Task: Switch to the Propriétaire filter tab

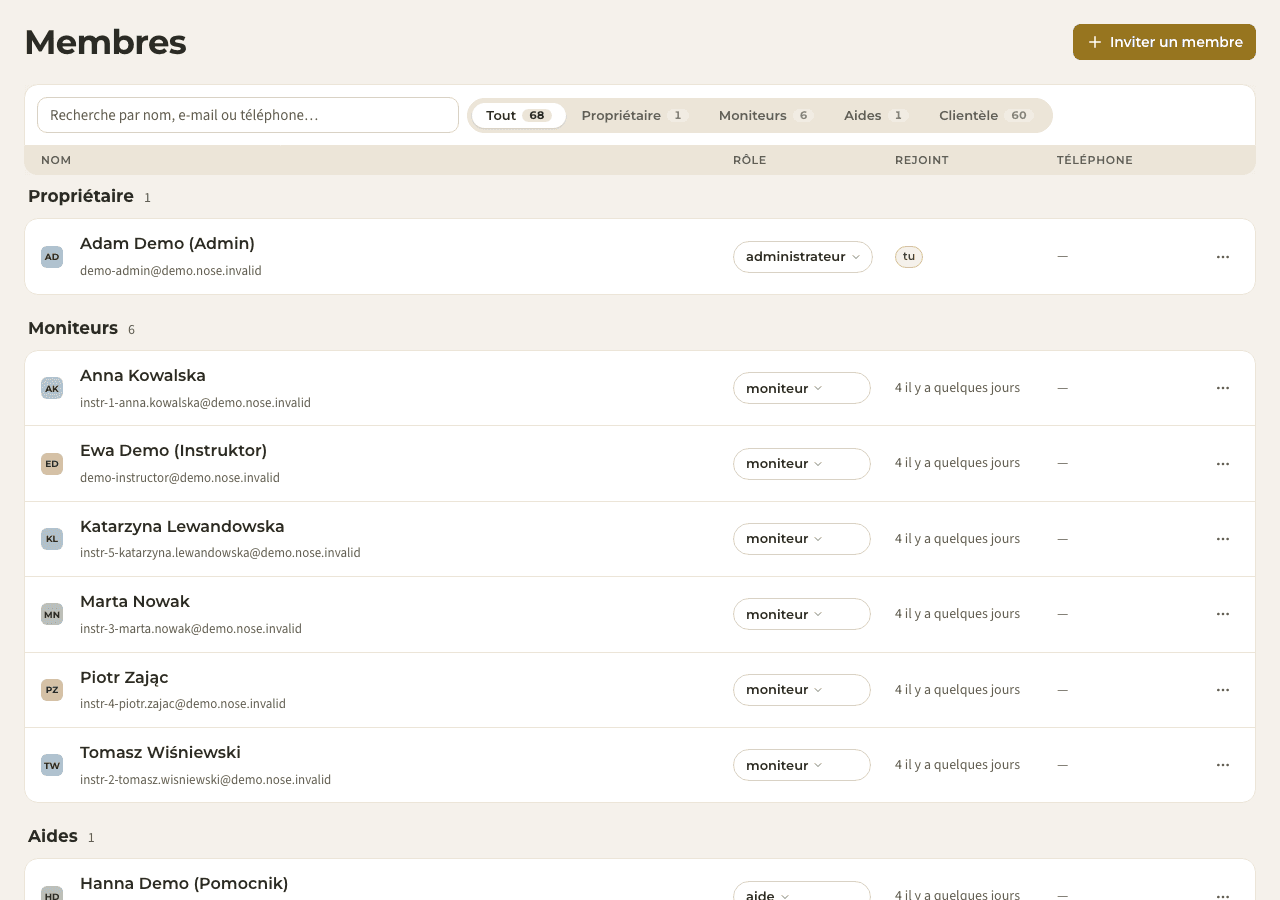Action: click(x=634, y=115)
